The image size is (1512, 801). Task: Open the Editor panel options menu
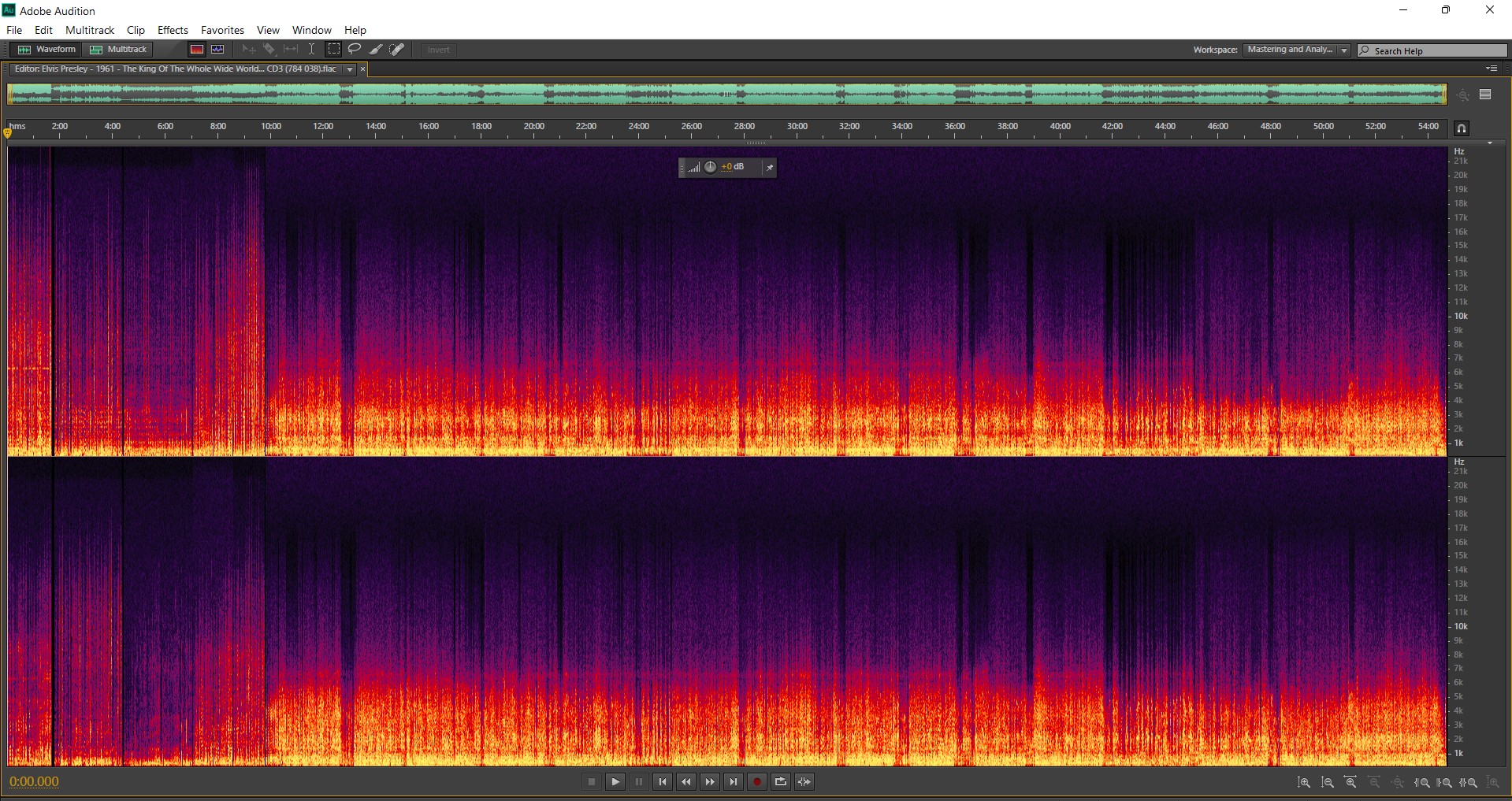pyautogui.click(x=1492, y=69)
